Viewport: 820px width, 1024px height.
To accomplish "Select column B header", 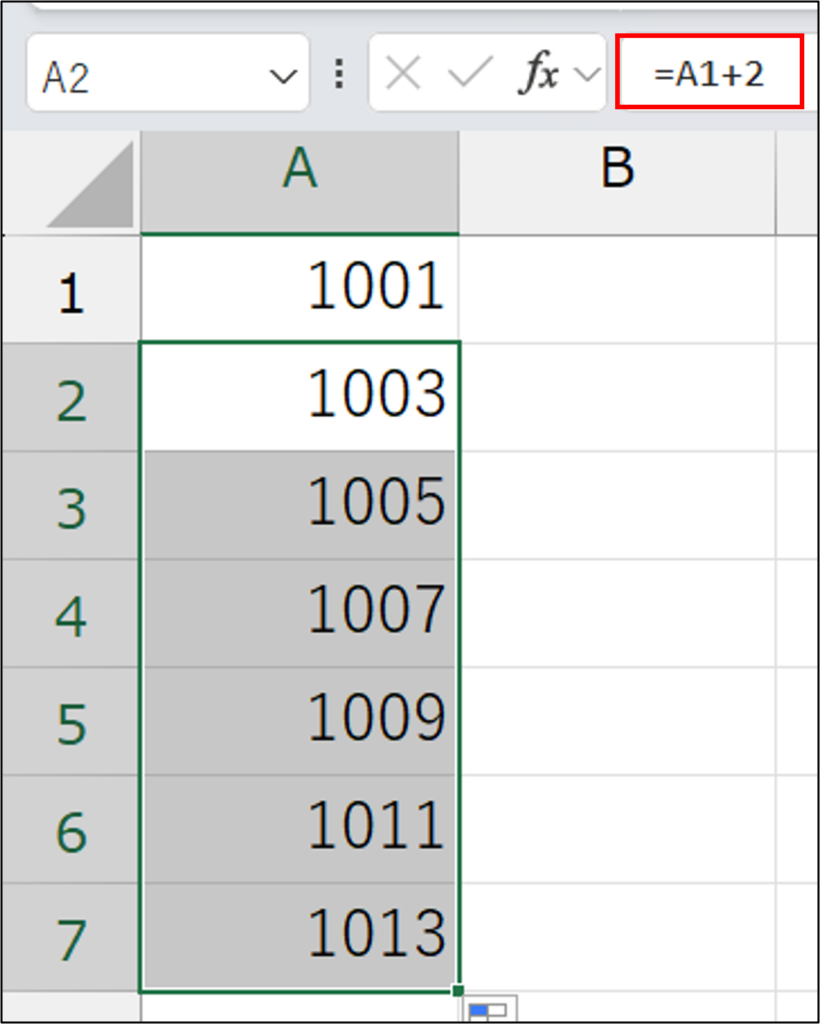I will pos(617,170).
